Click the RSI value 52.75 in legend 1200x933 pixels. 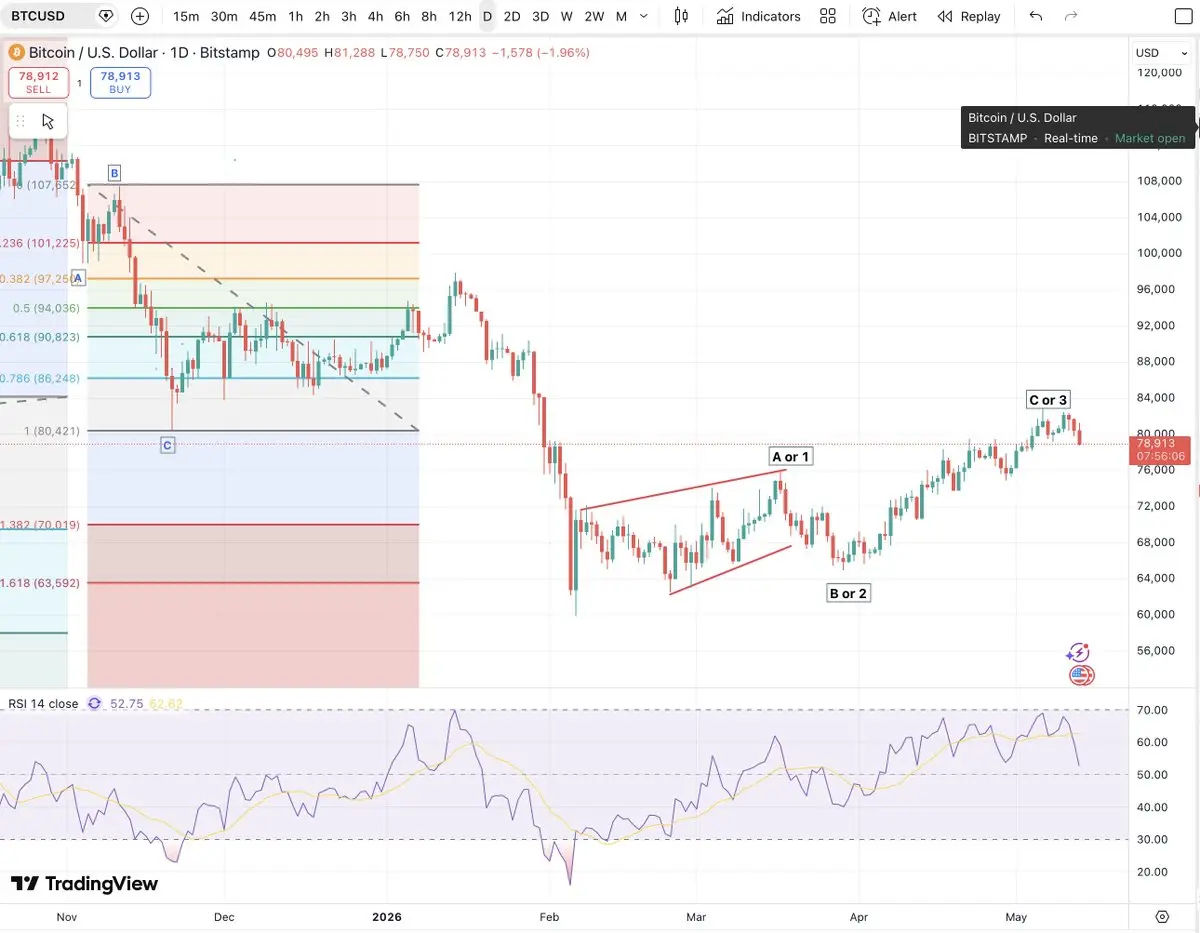click(126, 704)
